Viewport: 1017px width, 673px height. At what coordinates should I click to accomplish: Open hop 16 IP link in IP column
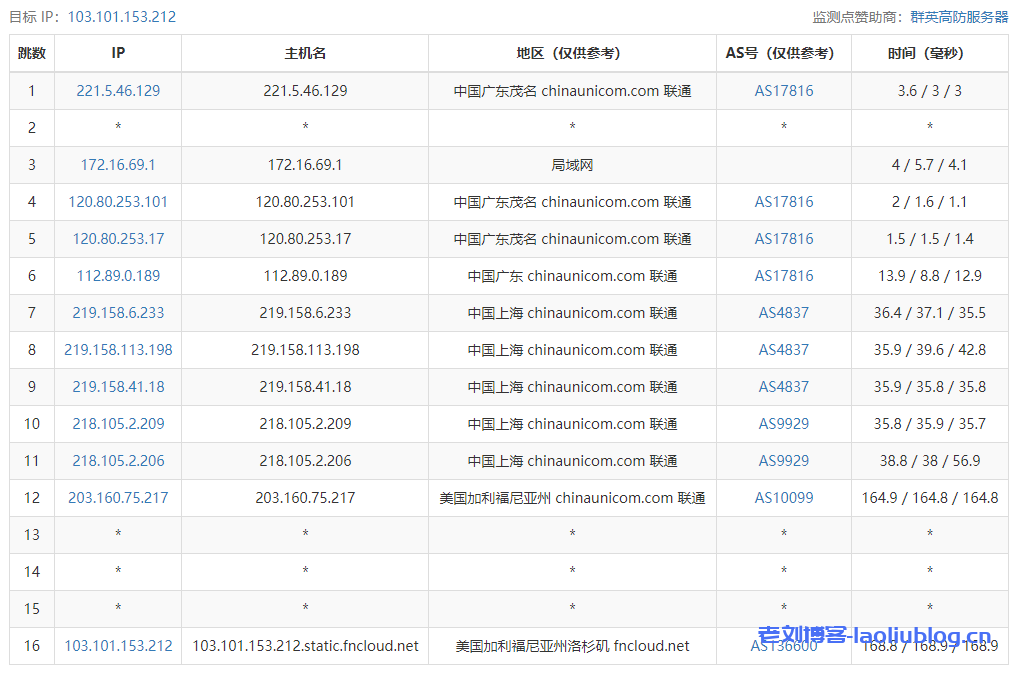click(x=118, y=646)
